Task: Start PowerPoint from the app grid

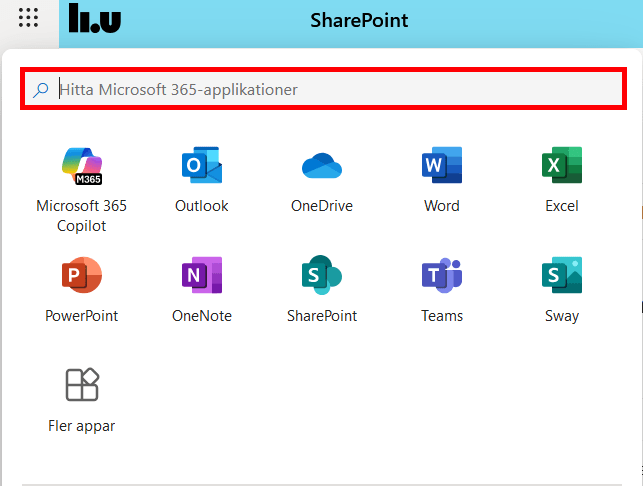Action: tap(82, 275)
